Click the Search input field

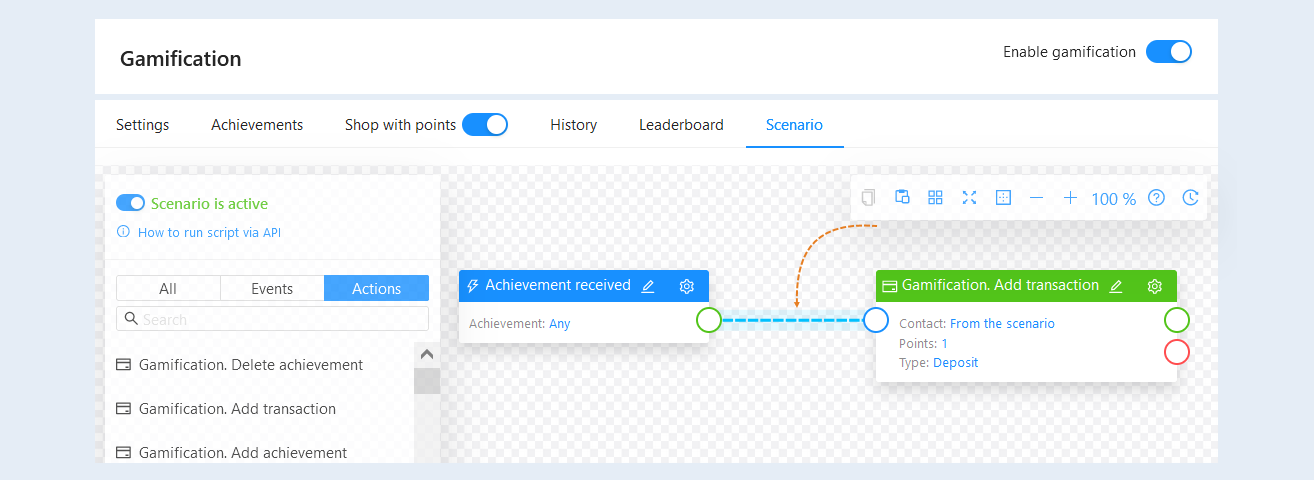273,319
